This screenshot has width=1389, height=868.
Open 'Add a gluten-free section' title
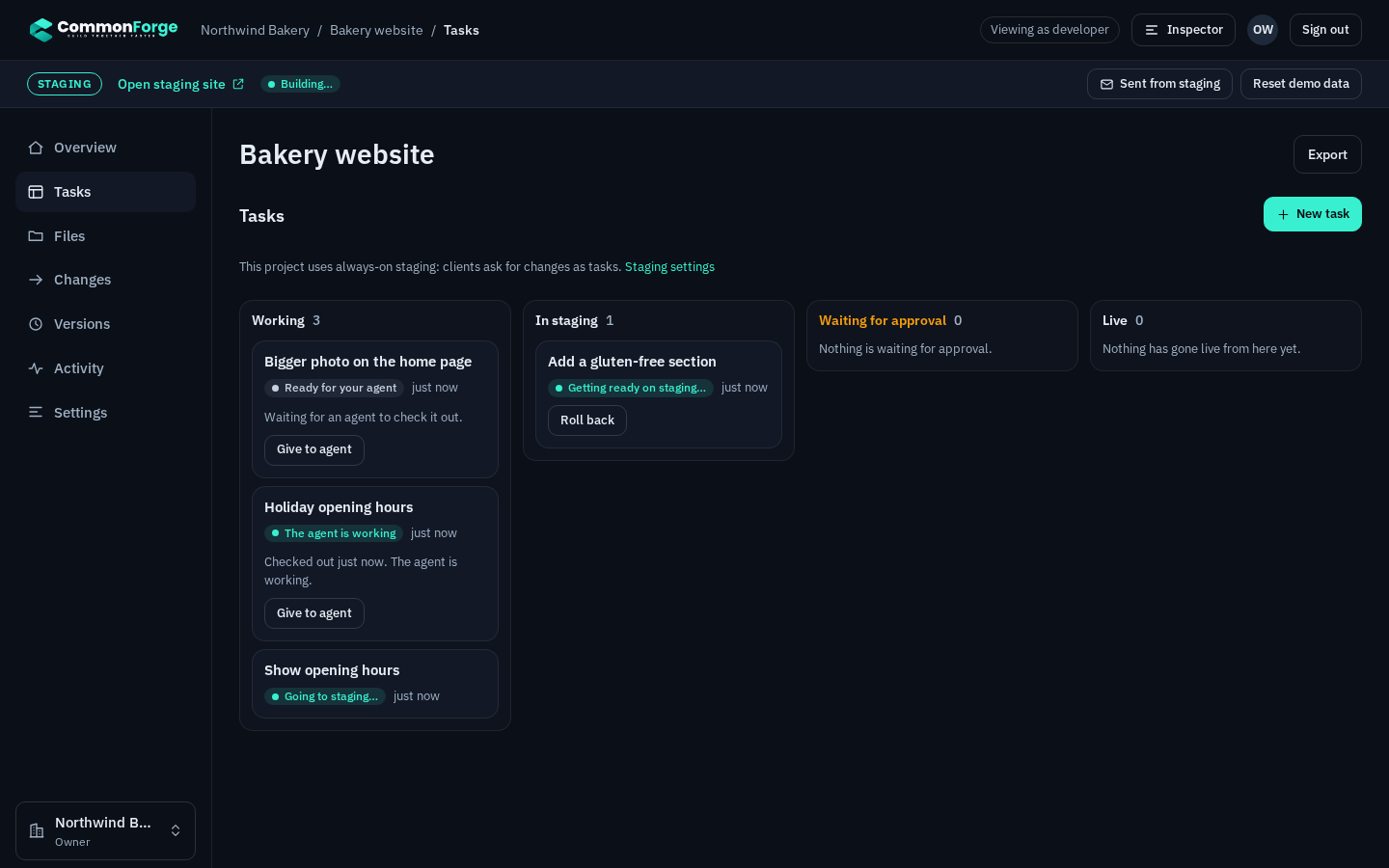(x=632, y=362)
